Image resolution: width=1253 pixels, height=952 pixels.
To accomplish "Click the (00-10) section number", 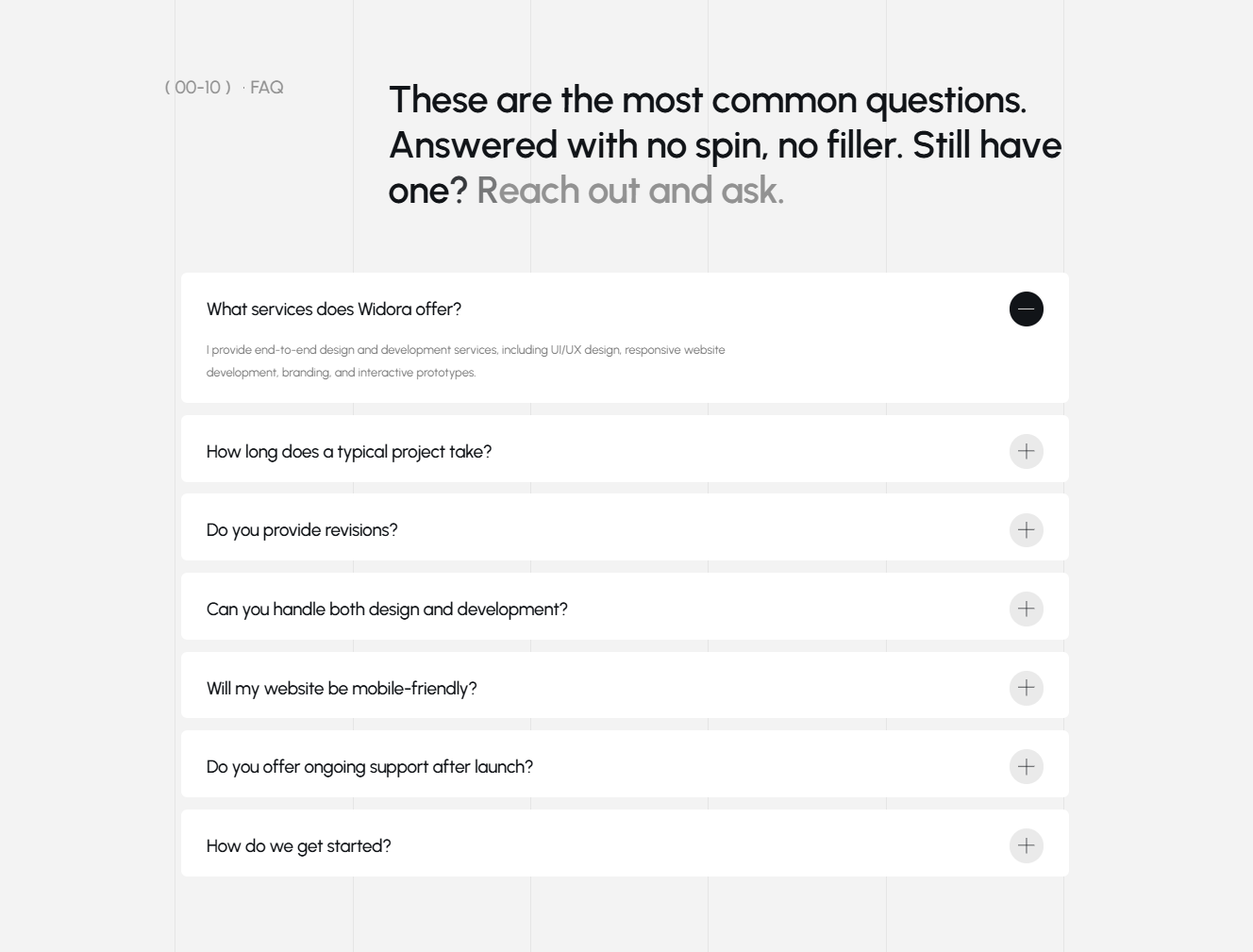I will coord(198,88).
